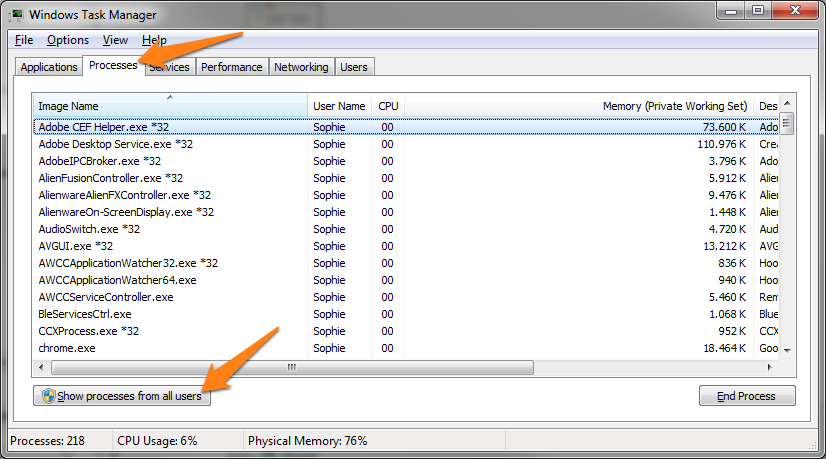Viewport: 826px width, 459px height.
Task: Click the Task Manager title bar icon
Action: (x=17, y=15)
